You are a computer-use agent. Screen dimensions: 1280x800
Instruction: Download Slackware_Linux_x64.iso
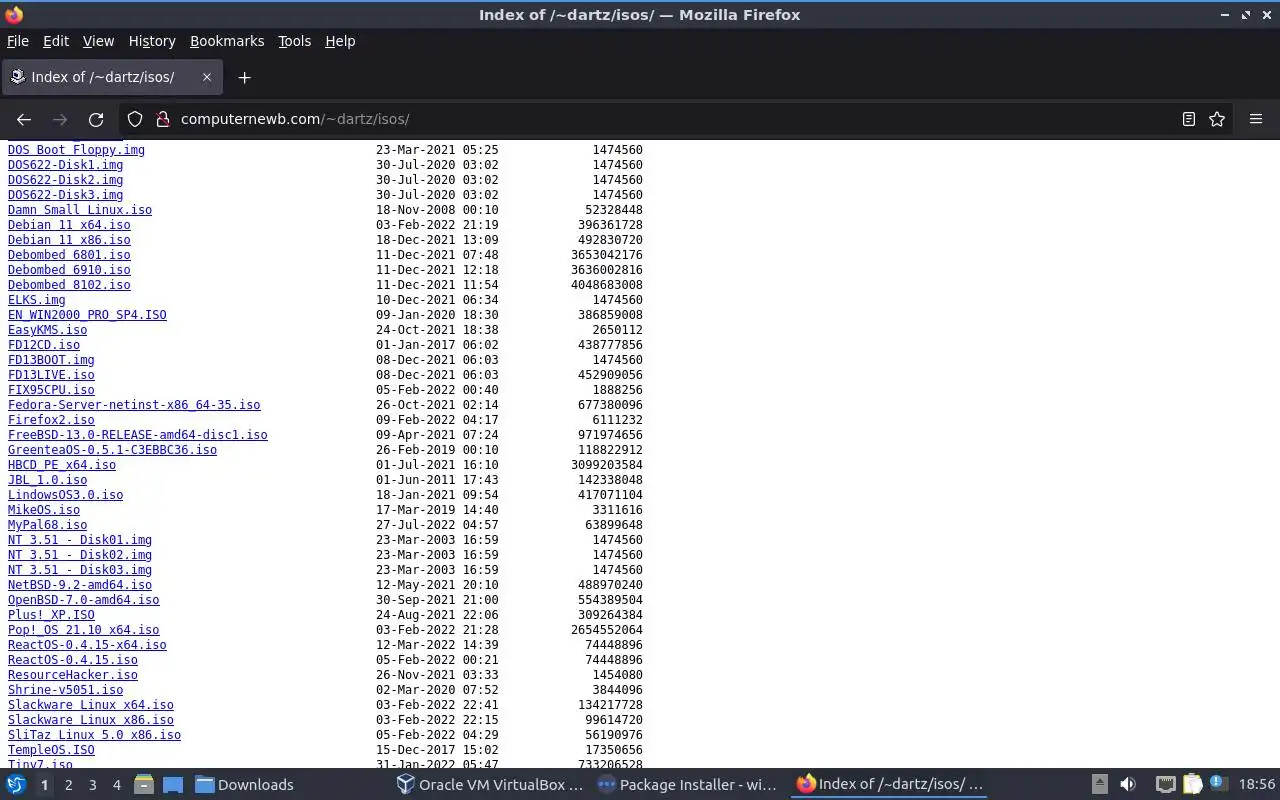pyautogui.click(x=91, y=705)
